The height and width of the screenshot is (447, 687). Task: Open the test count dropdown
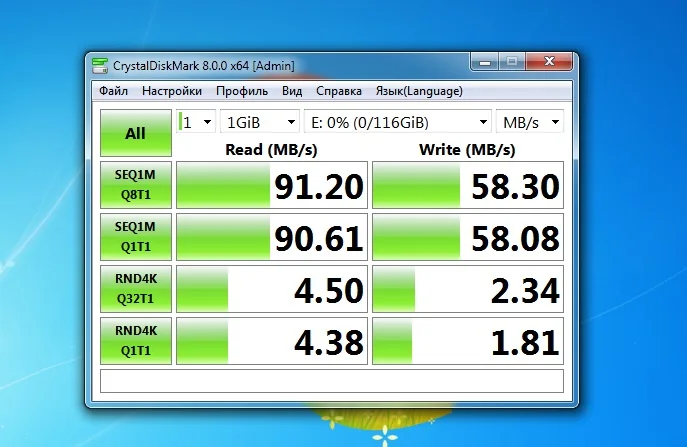tap(196, 122)
